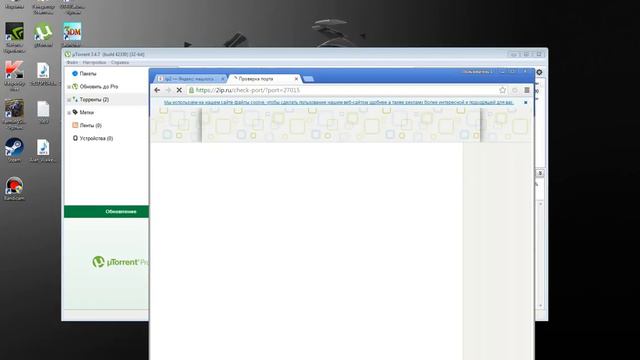The height and width of the screenshot is (360, 640).
Task: Close the Проверка порта tab
Action: 296,78
